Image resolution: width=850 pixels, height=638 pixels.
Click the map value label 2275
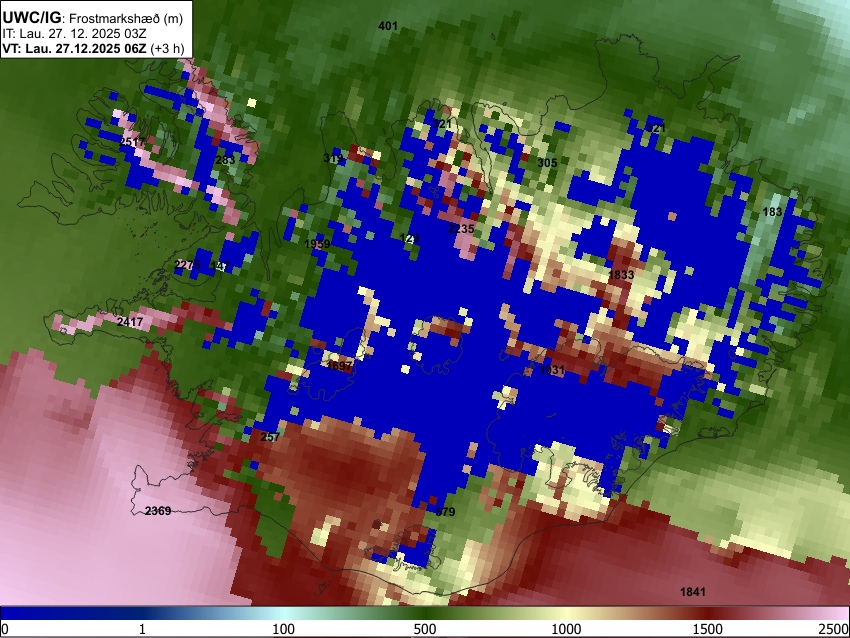[x=188, y=265]
